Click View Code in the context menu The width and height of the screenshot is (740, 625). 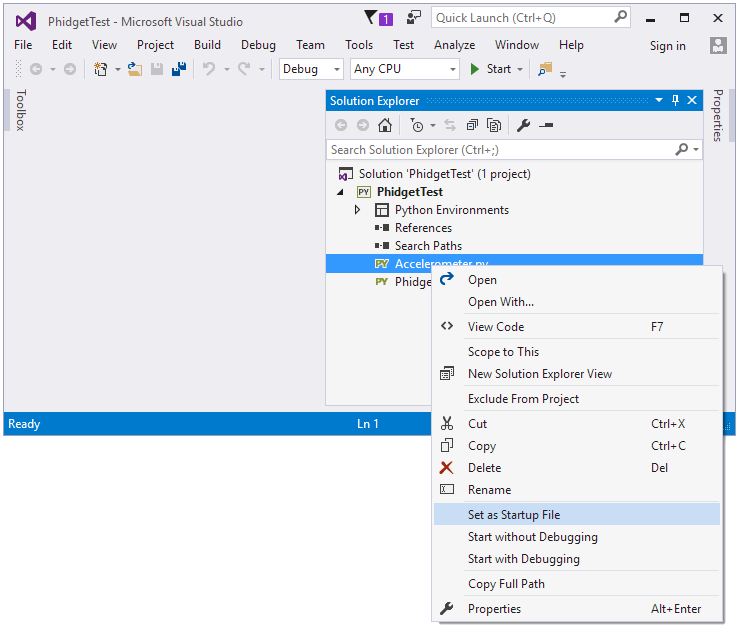(x=577, y=327)
